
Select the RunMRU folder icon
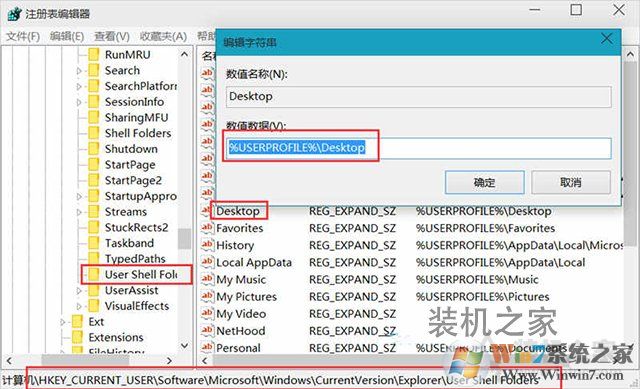pos(94,54)
